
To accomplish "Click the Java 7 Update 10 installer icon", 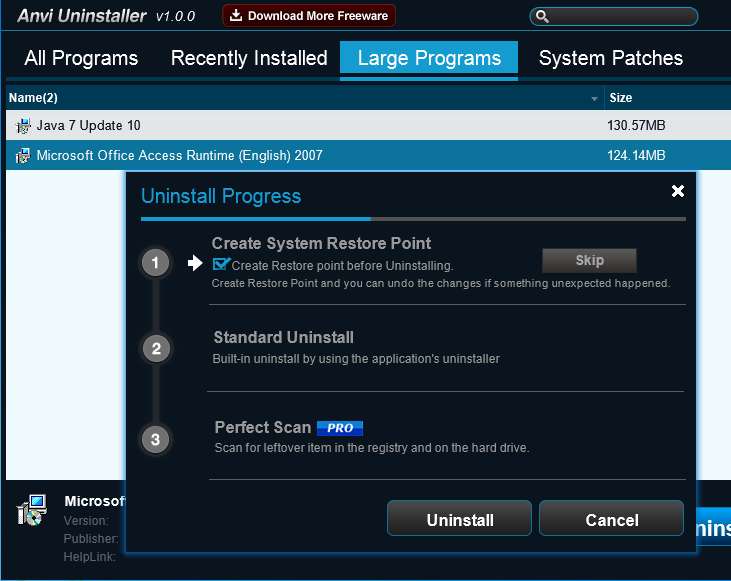I will tap(23, 125).
